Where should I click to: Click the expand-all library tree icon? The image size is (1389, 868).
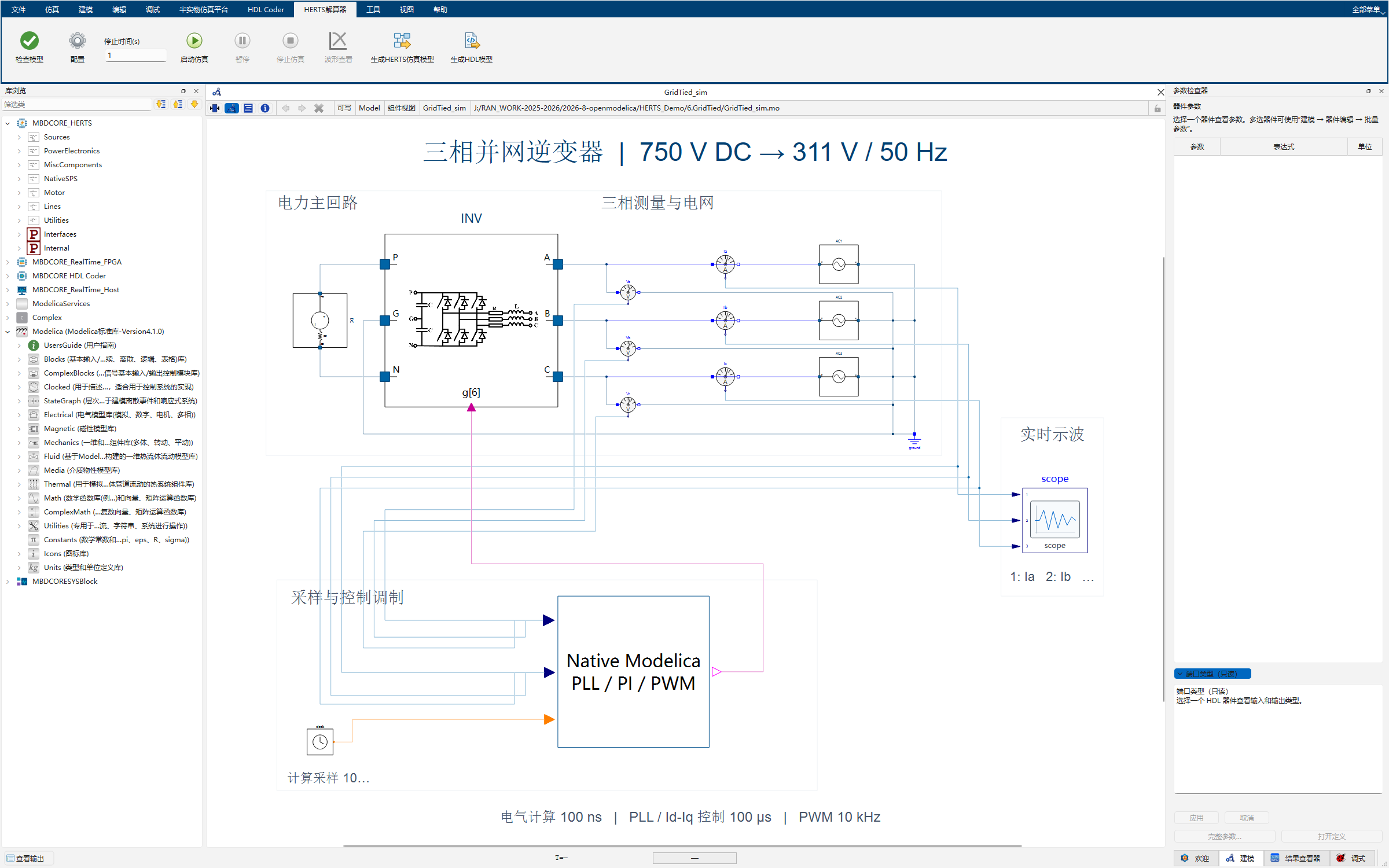[x=161, y=105]
